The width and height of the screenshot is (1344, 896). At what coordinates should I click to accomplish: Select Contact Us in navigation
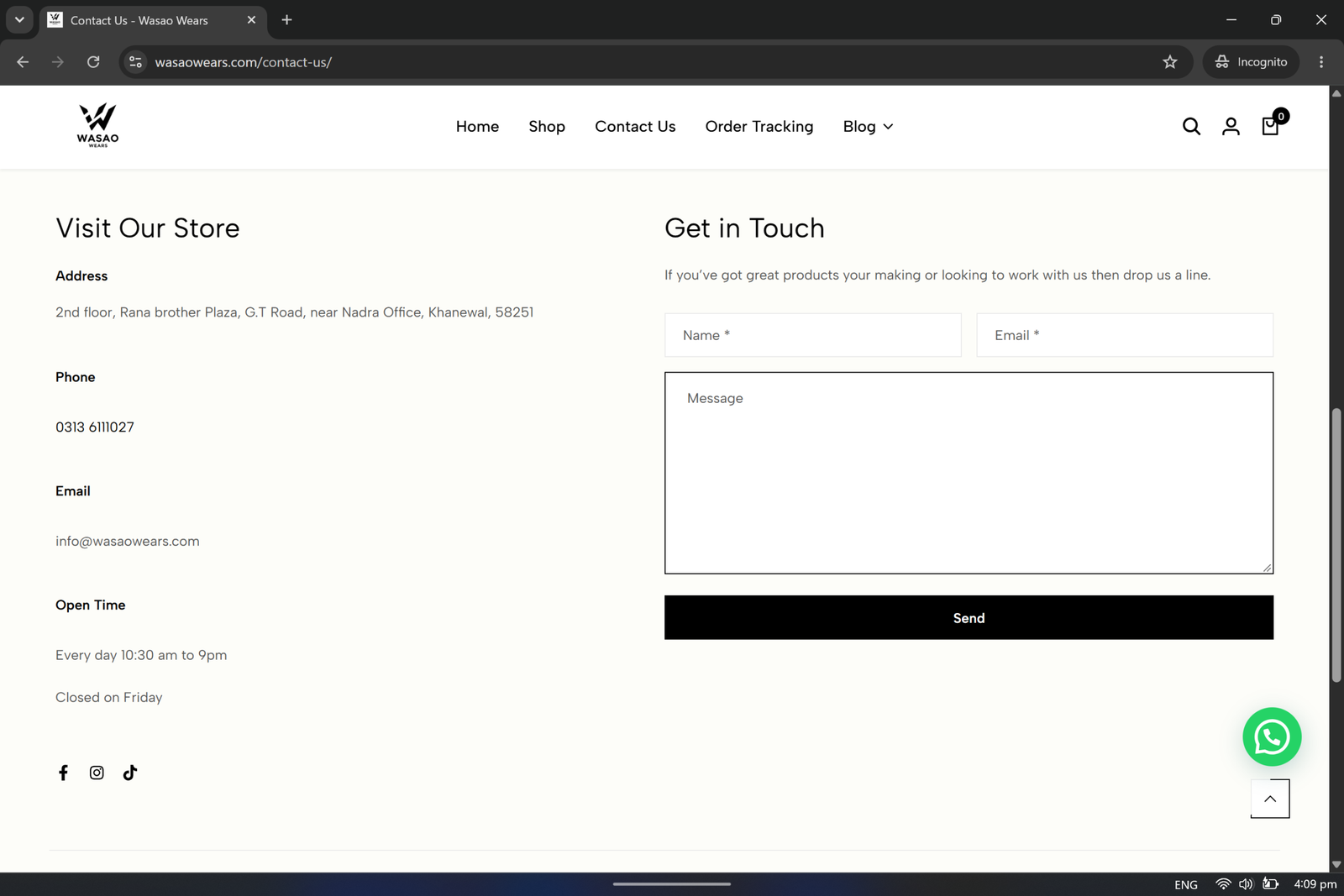(x=635, y=126)
